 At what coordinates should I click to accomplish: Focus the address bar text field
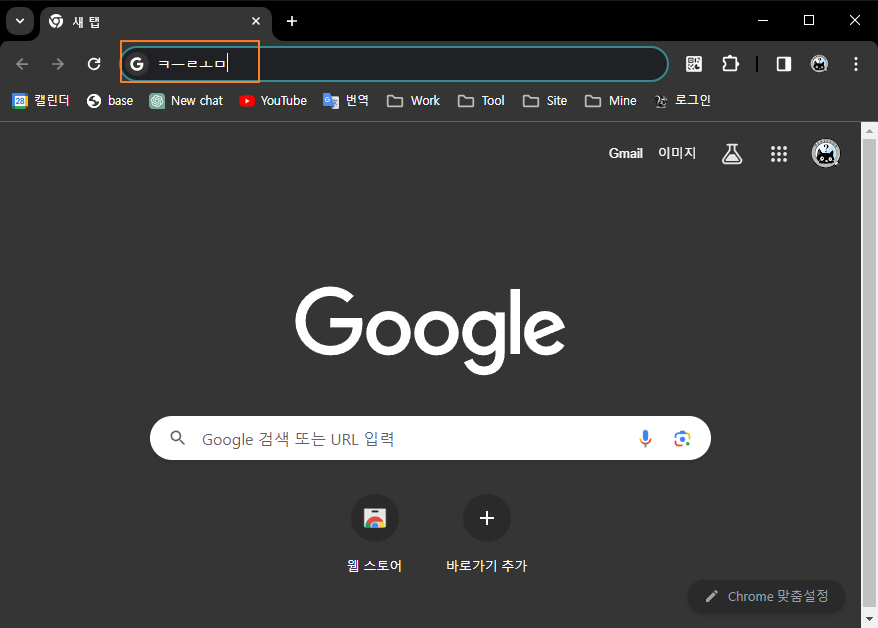coord(395,64)
